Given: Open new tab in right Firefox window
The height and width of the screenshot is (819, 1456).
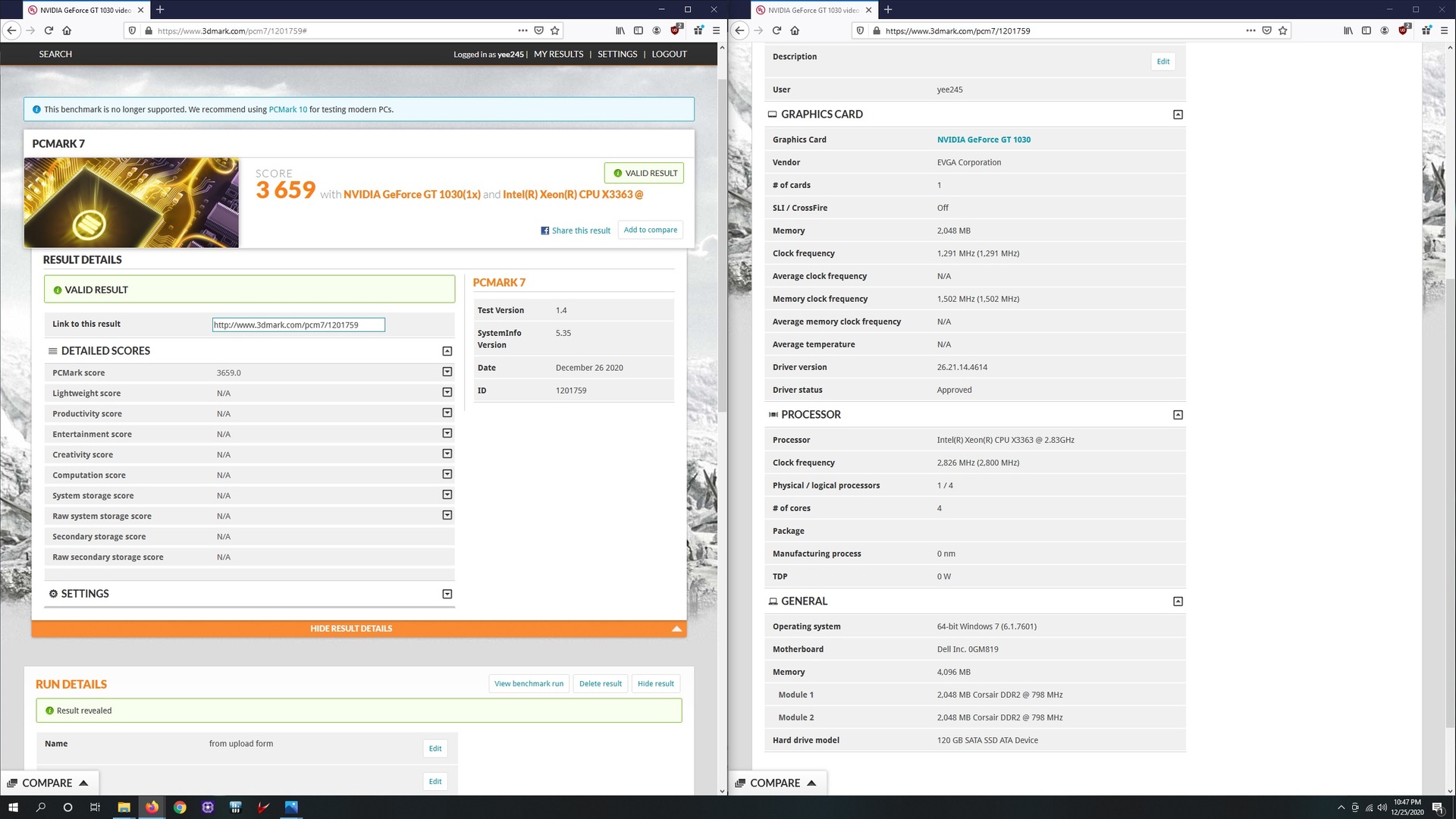Looking at the screenshot, I should coord(888,10).
